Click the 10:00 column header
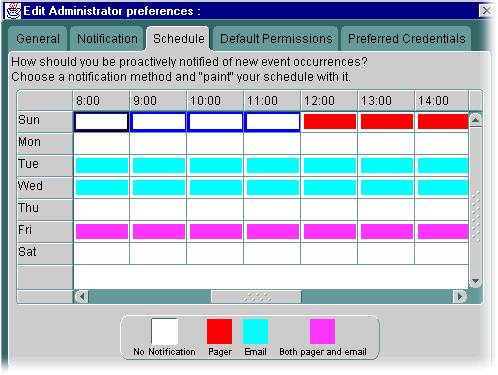This screenshot has width=498, height=375. pos(216,101)
